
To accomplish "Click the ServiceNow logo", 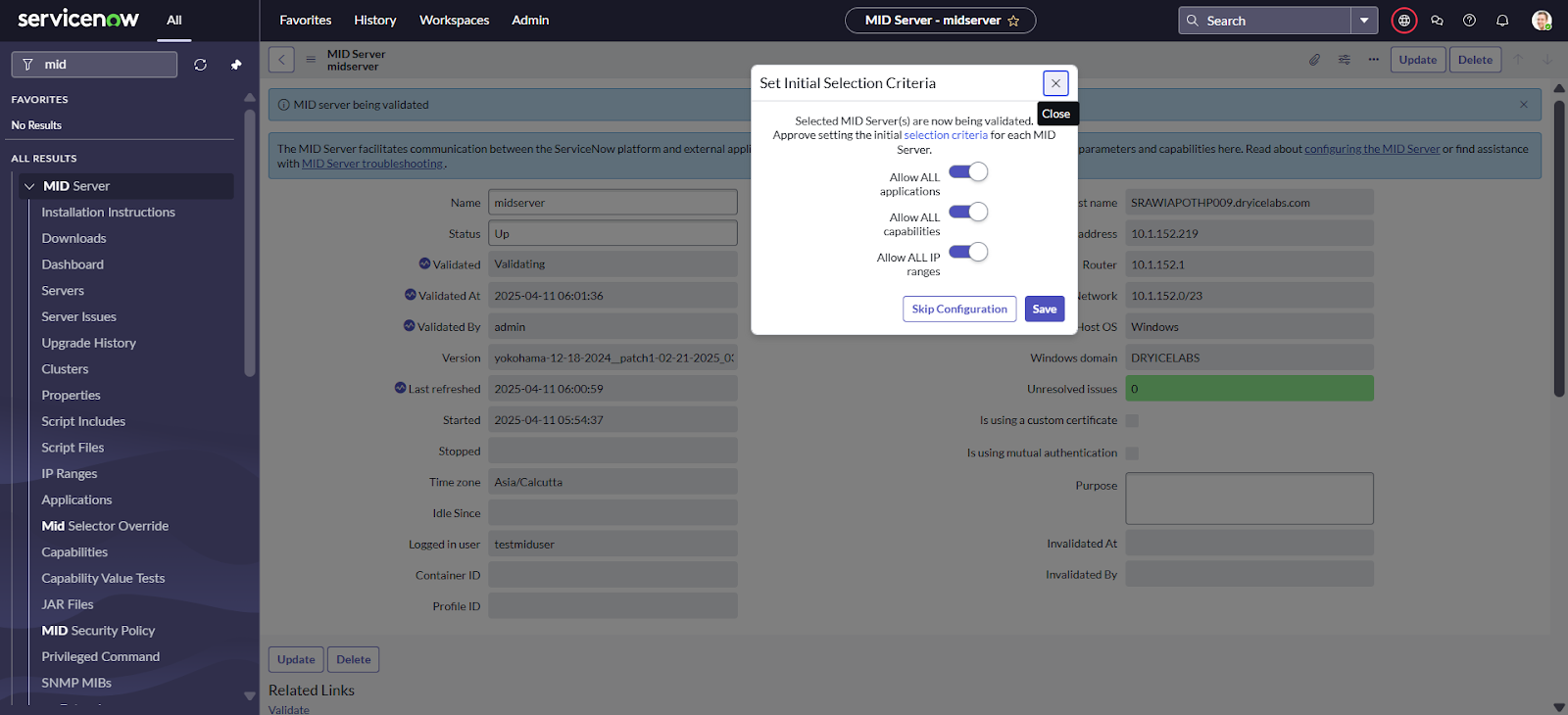I will 78,19.
